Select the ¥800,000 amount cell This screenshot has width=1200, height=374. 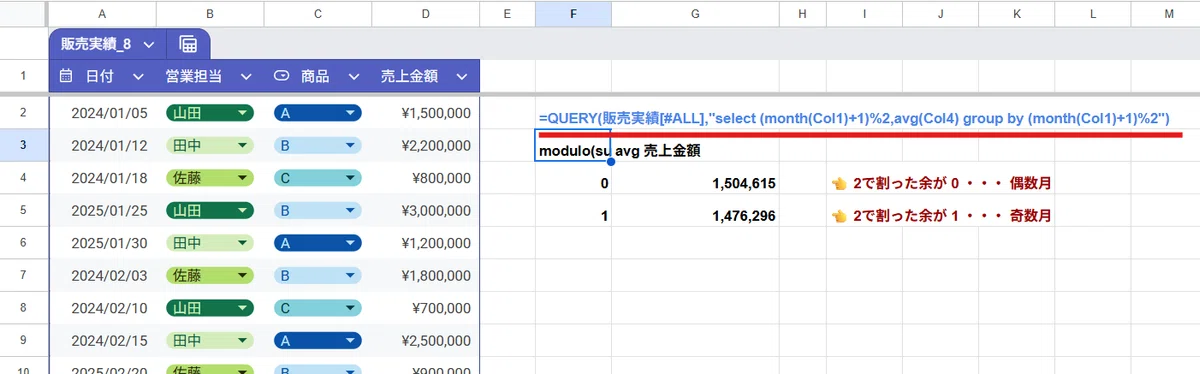(426, 178)
